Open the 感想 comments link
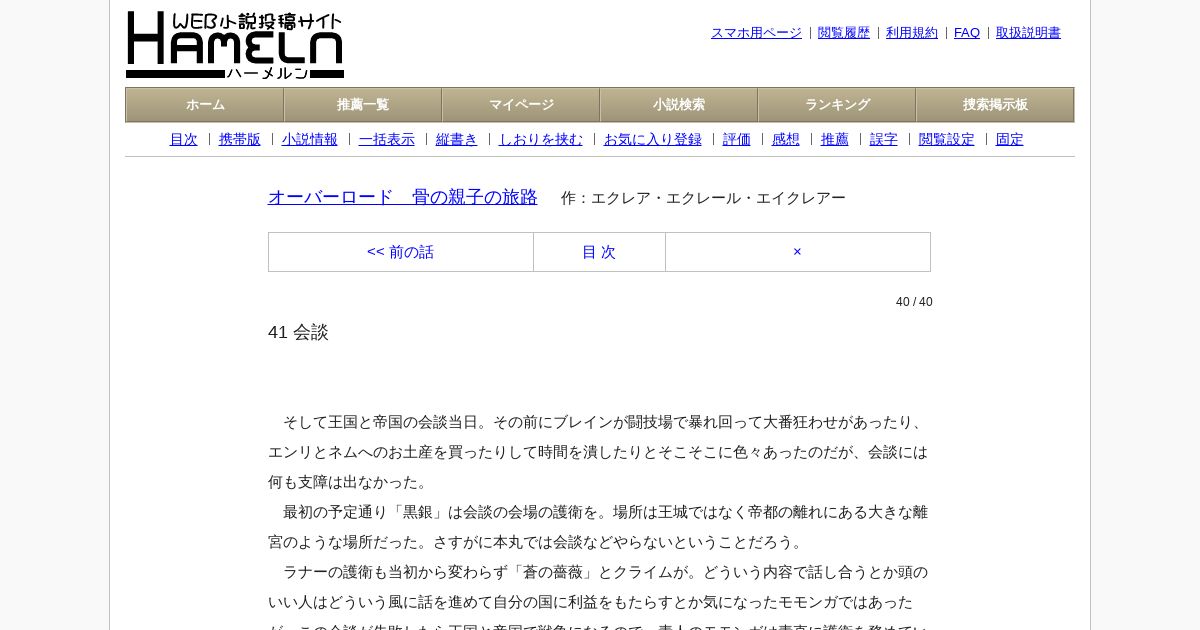 pos(786,140)
